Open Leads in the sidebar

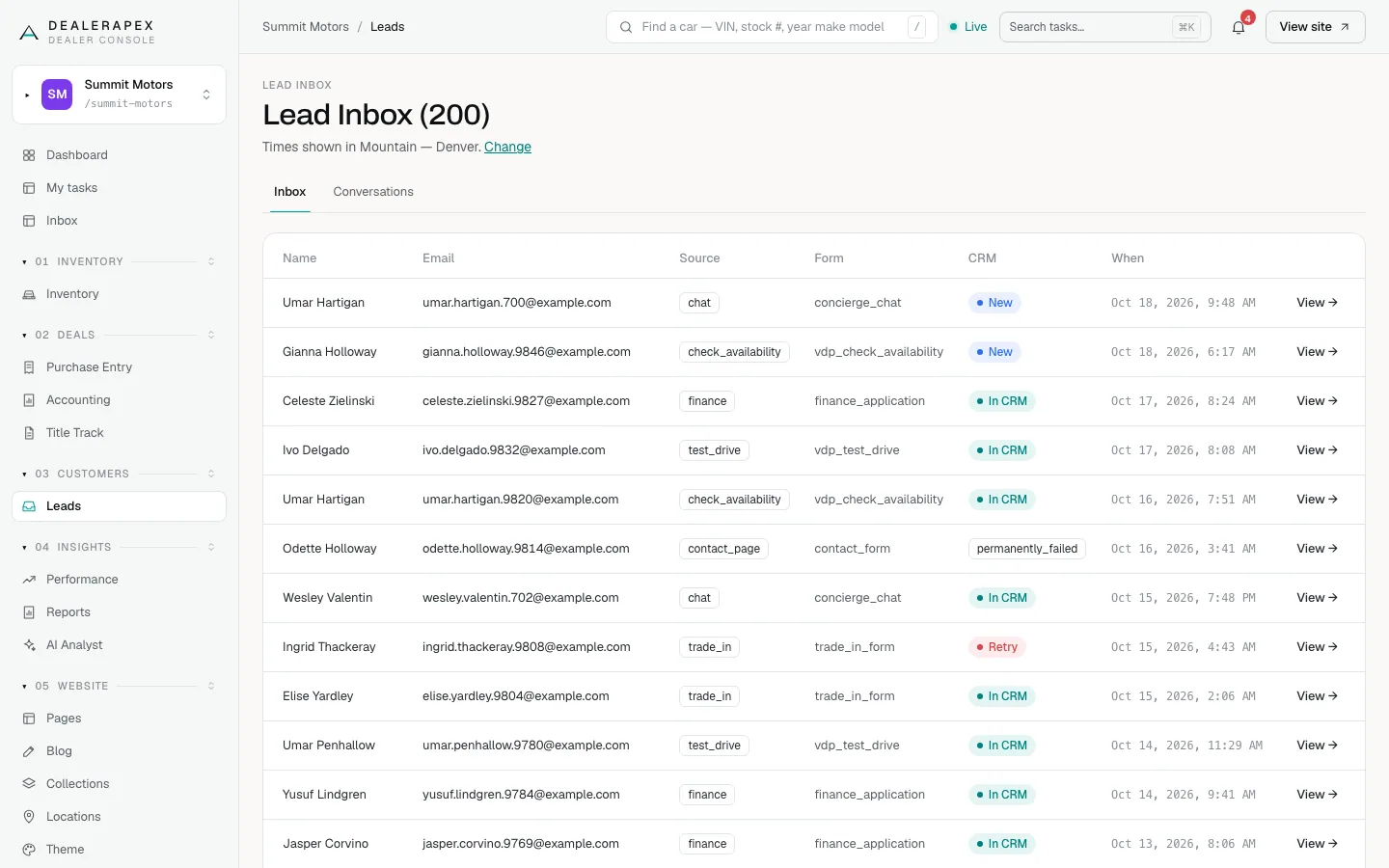pos(119,506)
